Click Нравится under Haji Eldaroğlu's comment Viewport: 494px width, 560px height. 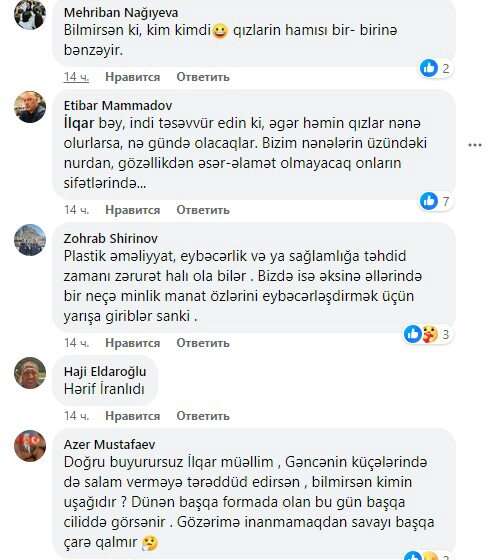pos(133,416)
